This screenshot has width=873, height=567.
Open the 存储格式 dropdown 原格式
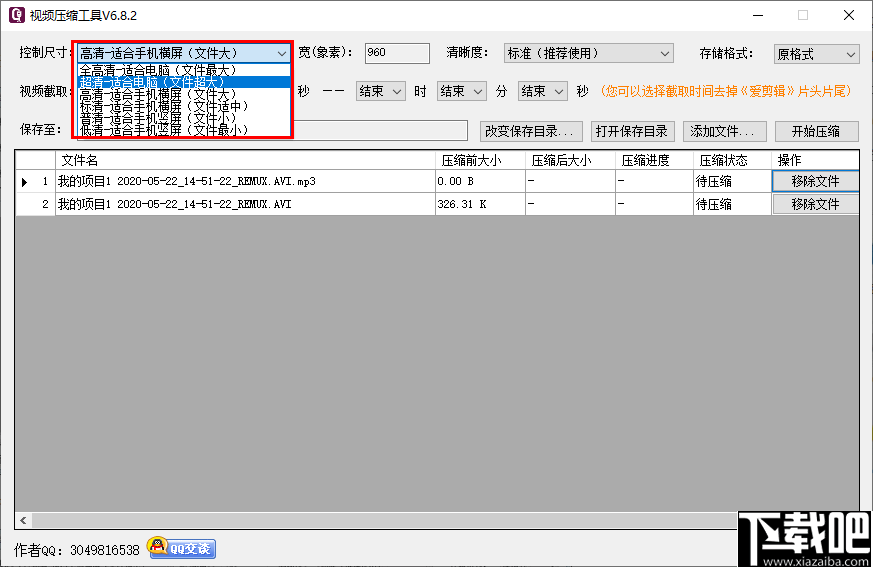[x=816, y=54]
